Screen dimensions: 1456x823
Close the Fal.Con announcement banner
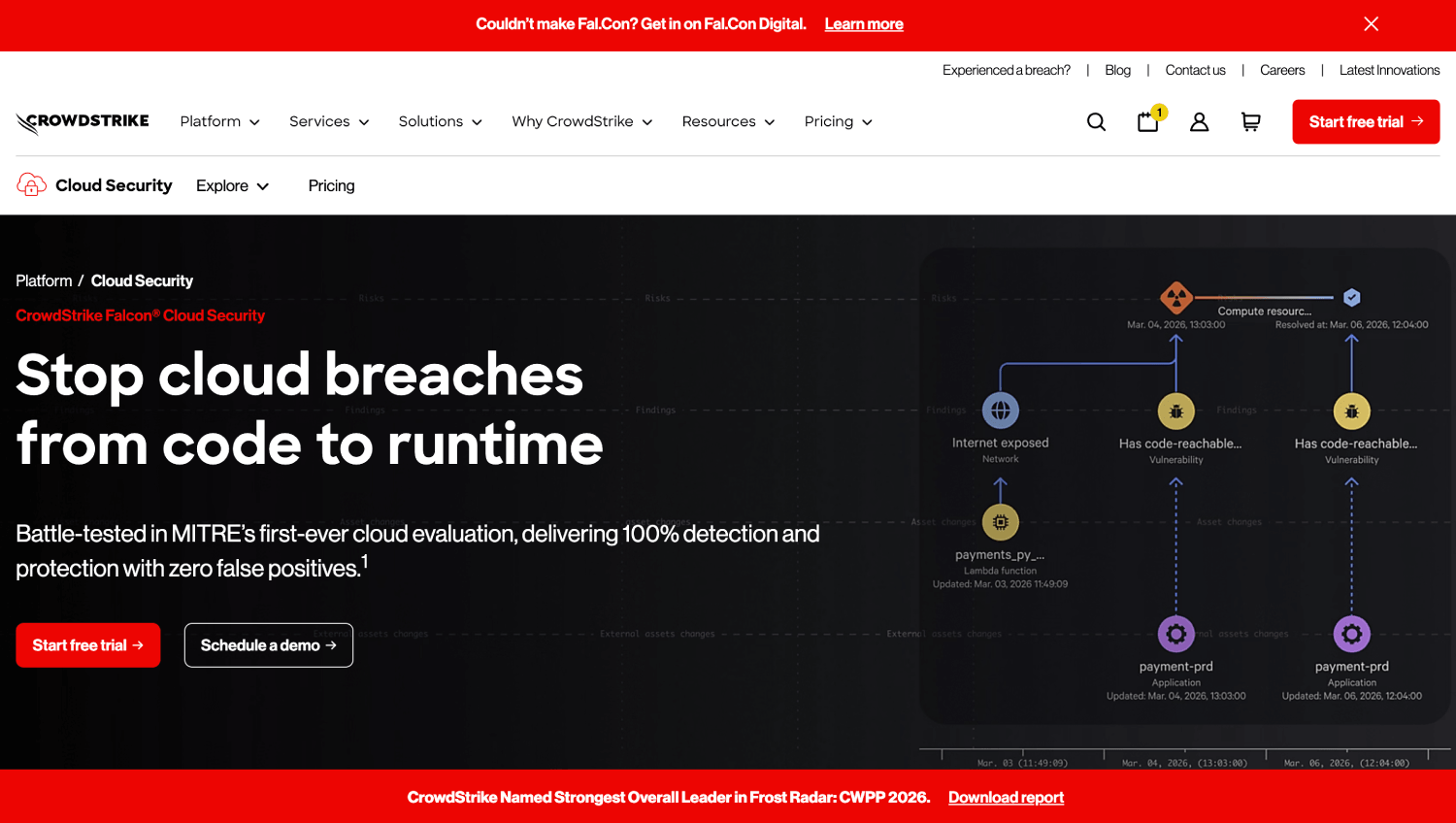click(x=1371, y=24)
